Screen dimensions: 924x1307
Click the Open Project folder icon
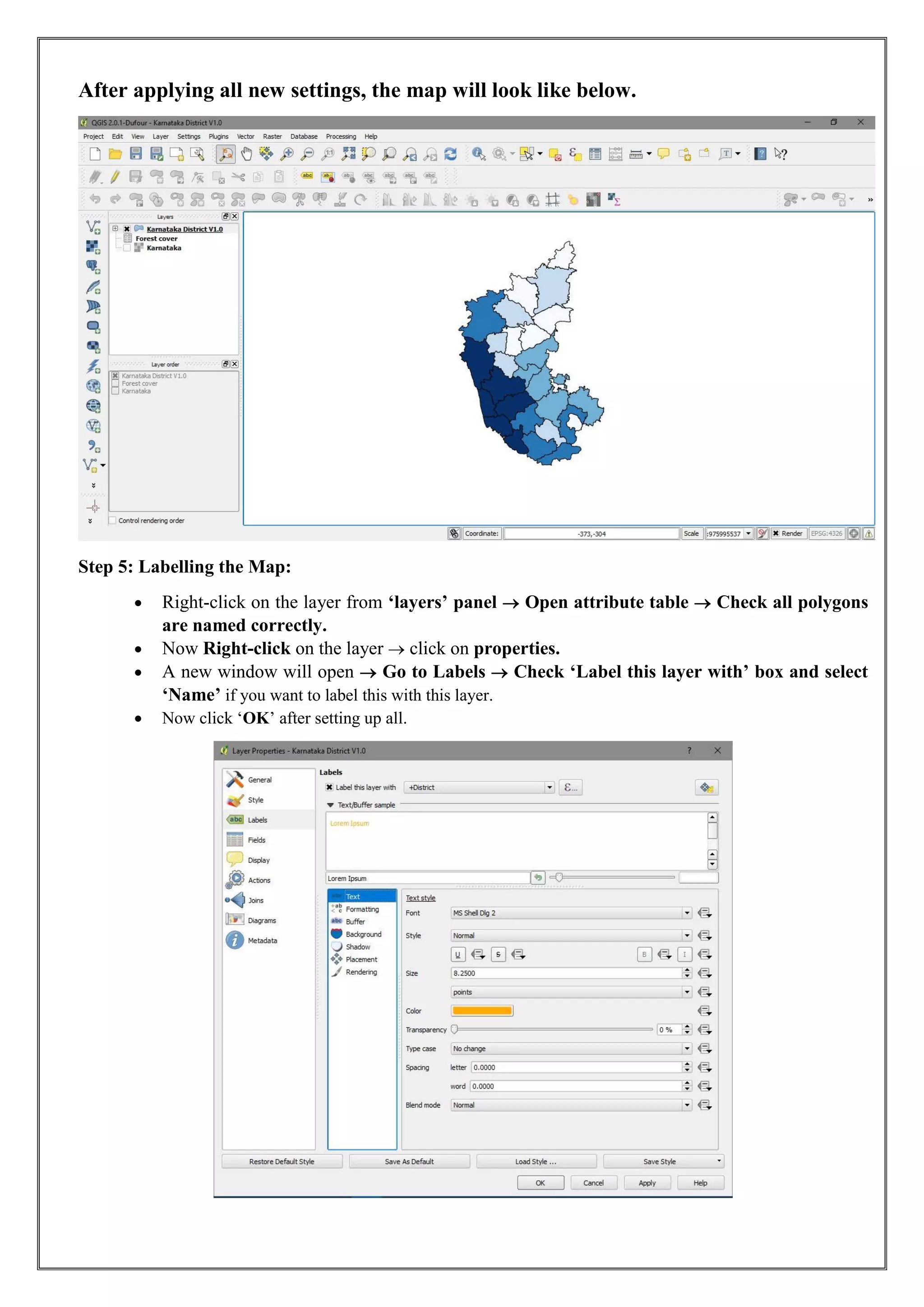coord(115,154)
